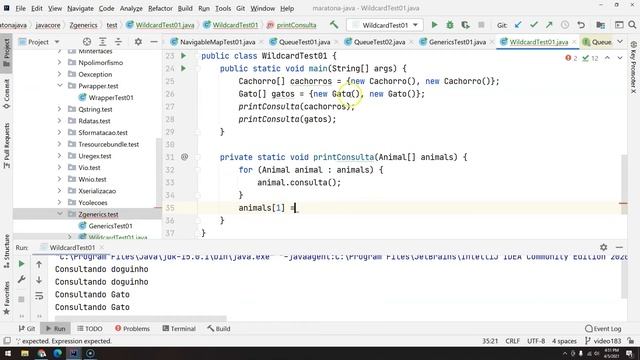Open the TODO tool window

point(89,329)
